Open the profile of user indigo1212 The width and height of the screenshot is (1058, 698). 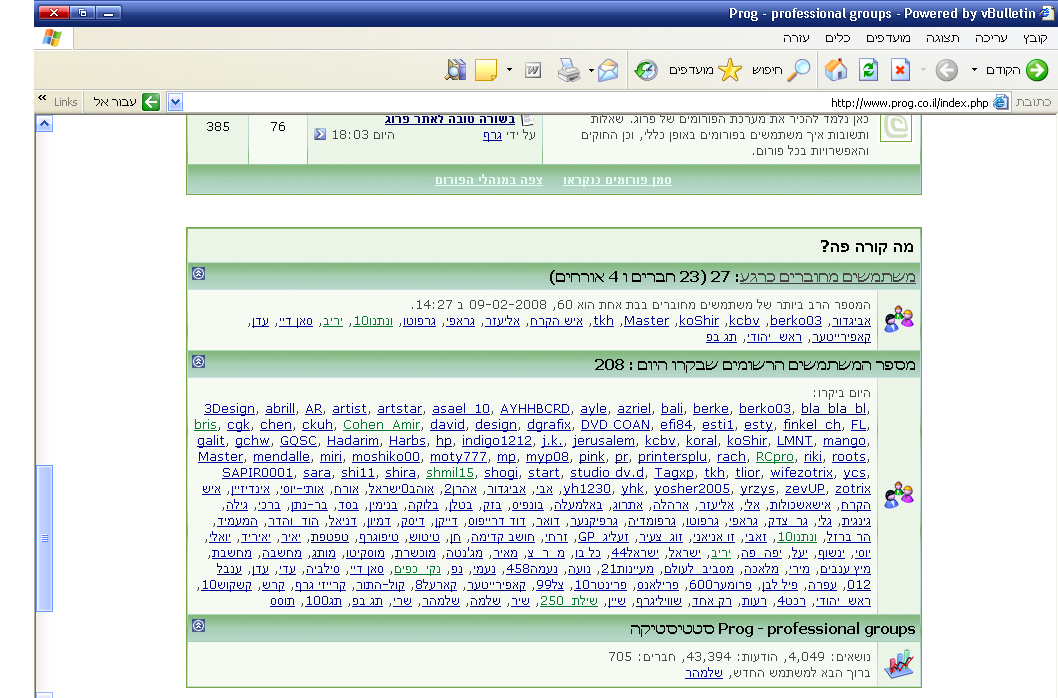point(497,441)
